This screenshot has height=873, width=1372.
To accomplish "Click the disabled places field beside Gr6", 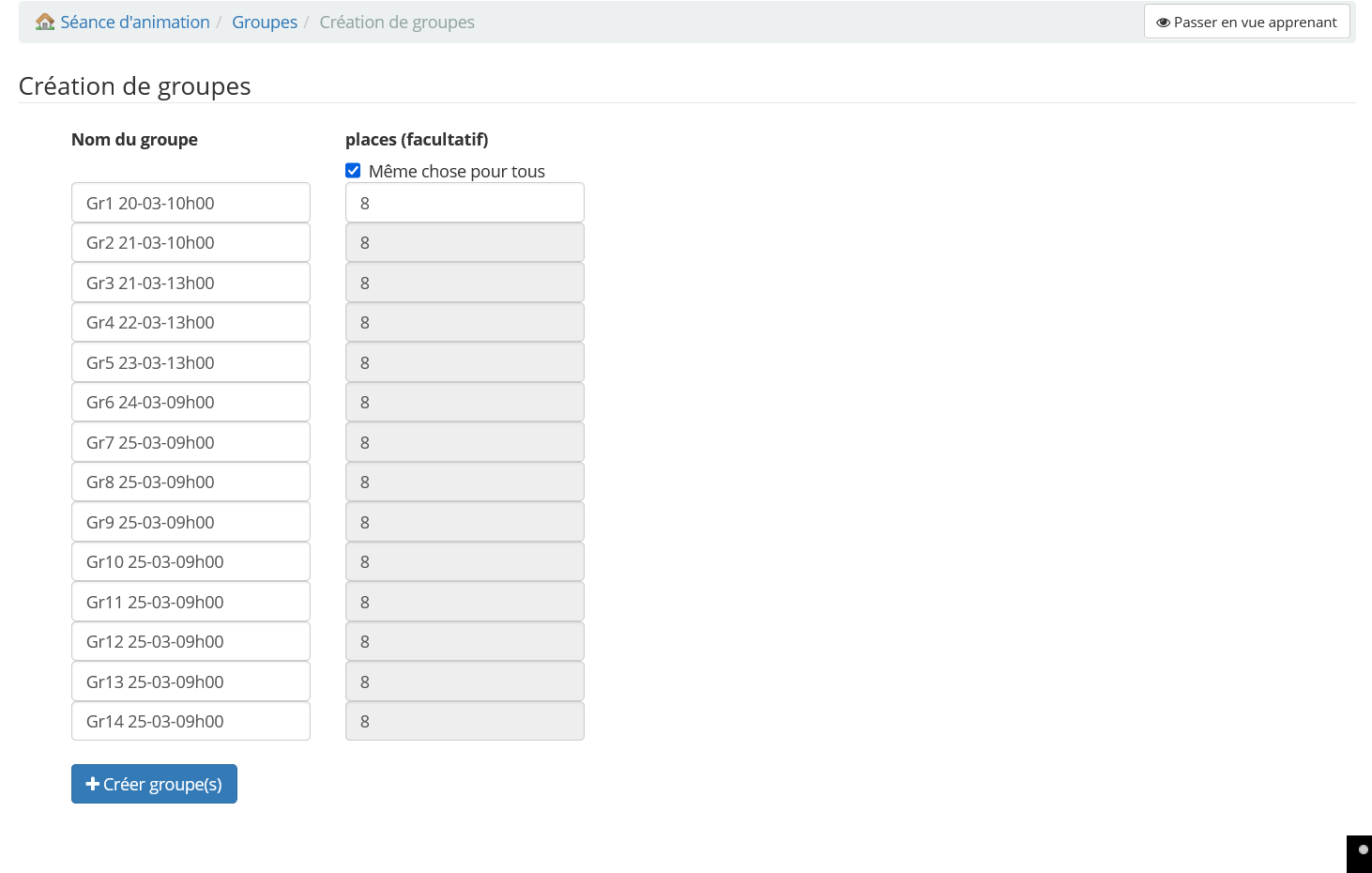I will click(x=465, y=402).
